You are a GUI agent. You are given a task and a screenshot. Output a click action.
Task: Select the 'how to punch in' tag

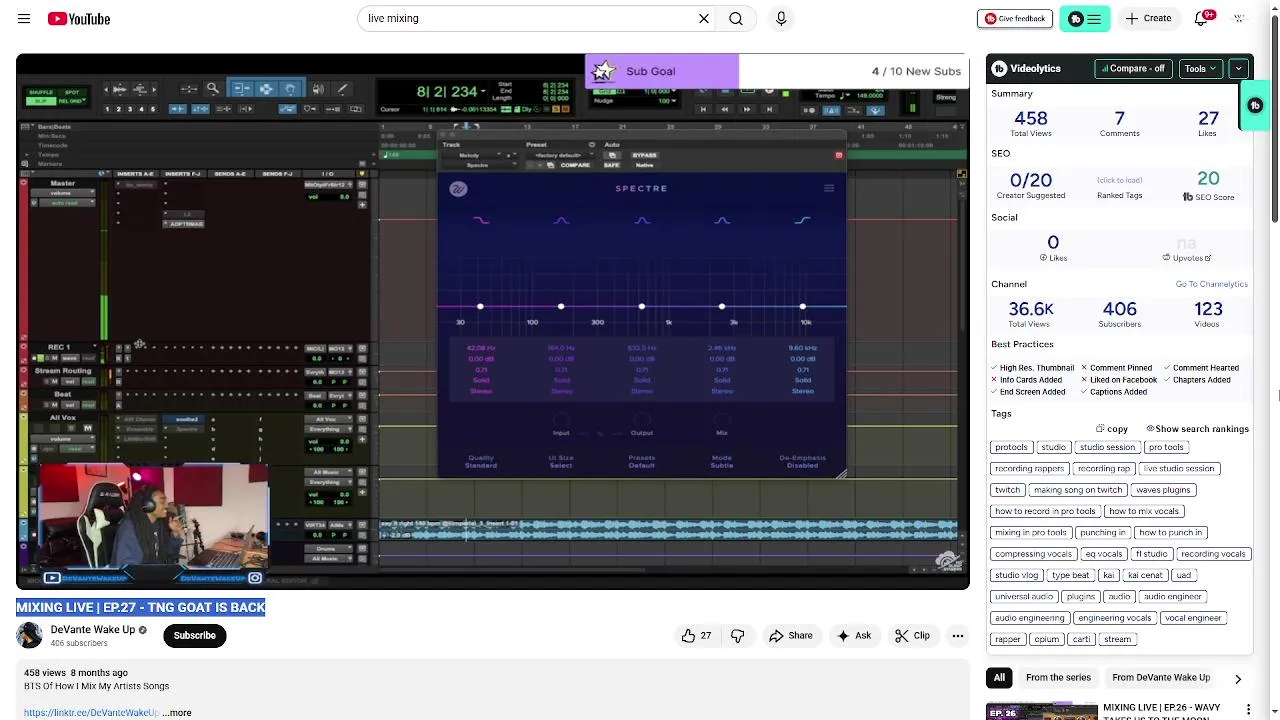tap(1170, 533)
